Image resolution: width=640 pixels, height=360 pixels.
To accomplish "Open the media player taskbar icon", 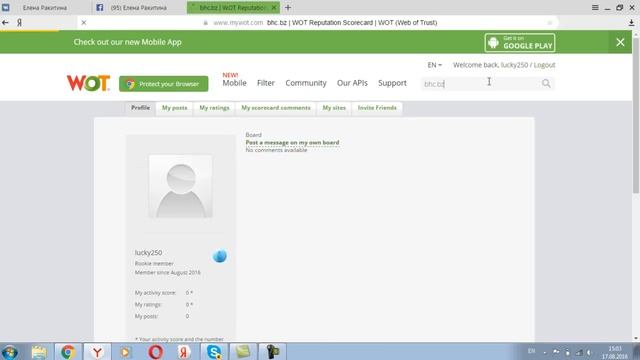I will tap(126, 352).
